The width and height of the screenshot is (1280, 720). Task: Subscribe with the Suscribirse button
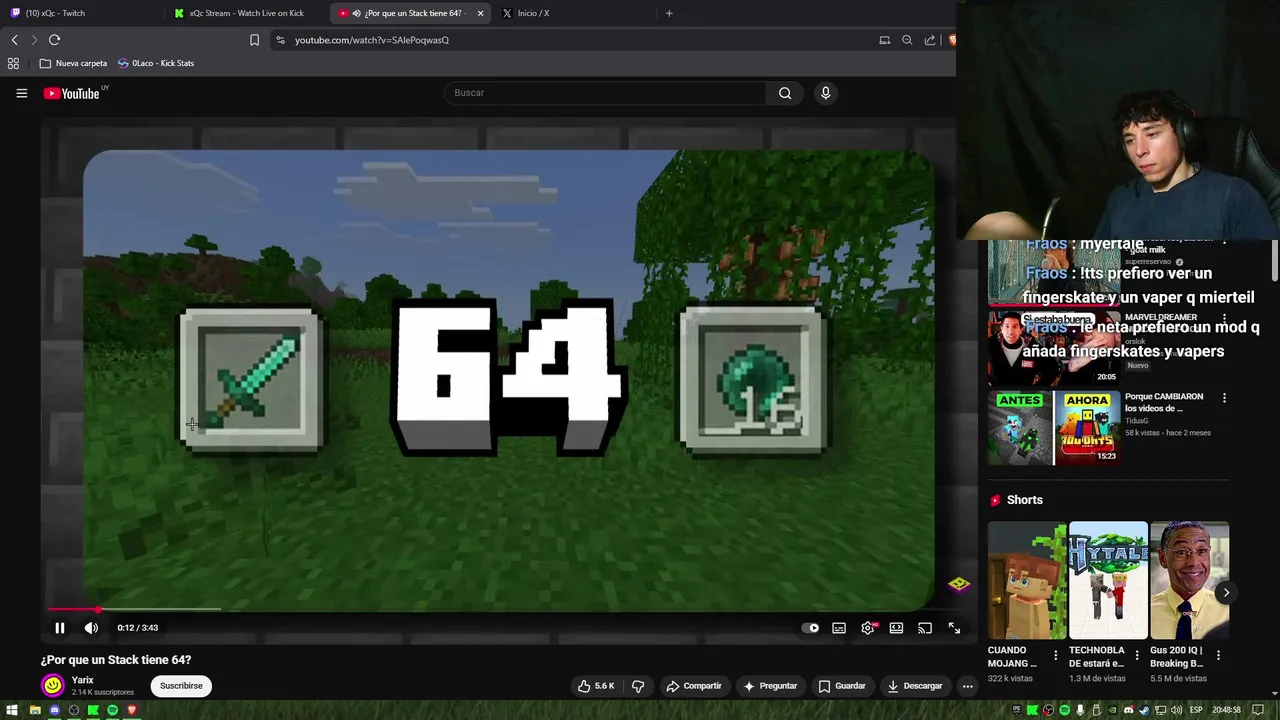(x=181, y=686)
